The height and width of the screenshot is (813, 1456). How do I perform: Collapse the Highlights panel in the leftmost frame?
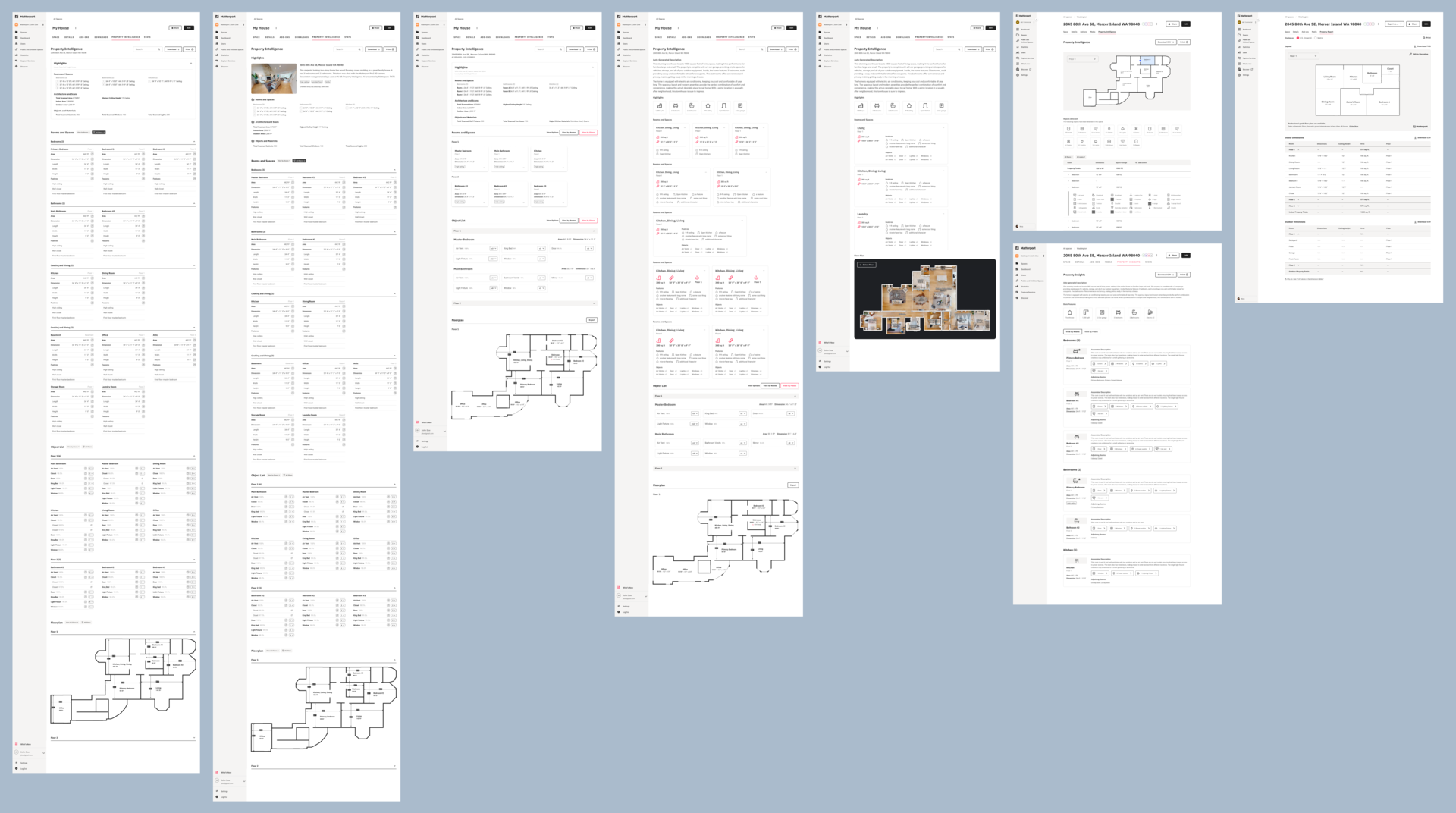coord(191,64)
